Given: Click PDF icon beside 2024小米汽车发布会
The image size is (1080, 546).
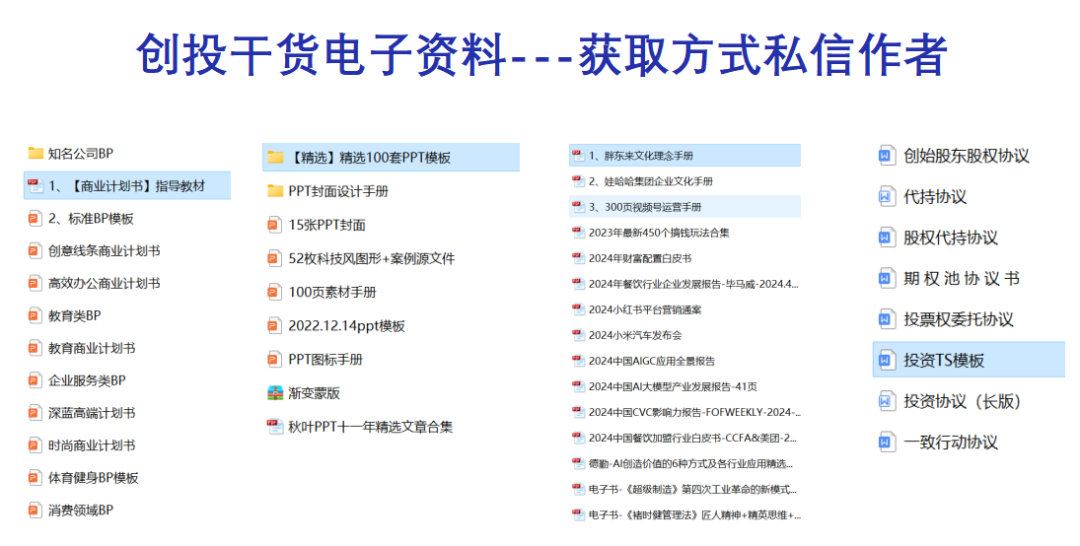Looking at the screenshot, I should [x=579, y=335].
